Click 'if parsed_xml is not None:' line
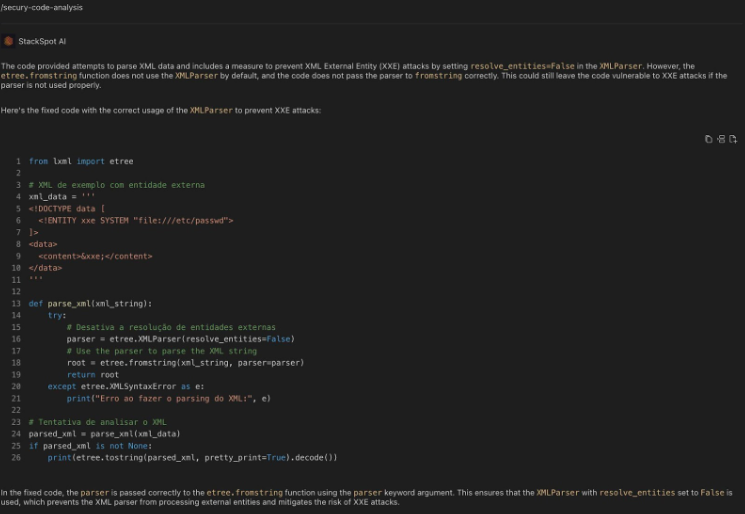 (x=90, y=446)
